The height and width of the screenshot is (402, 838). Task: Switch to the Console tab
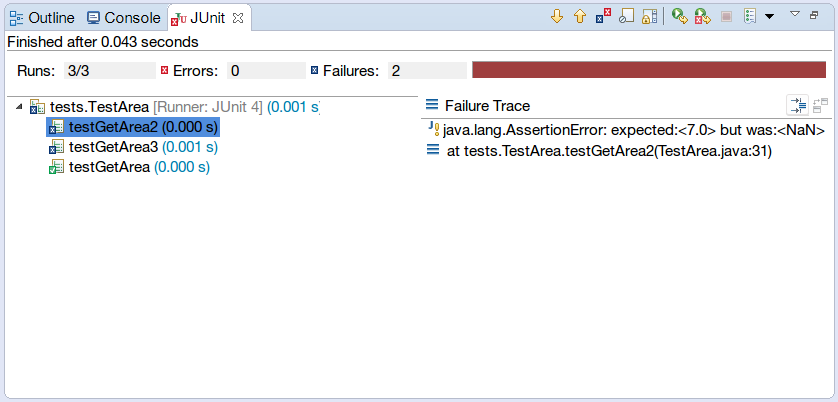tap(123, 18)
